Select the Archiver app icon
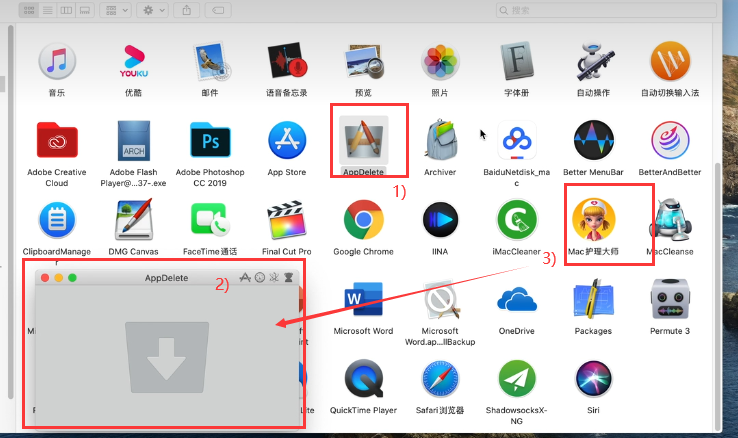The width and height of the screenshot is (738, 438). (x=440, y=140)
